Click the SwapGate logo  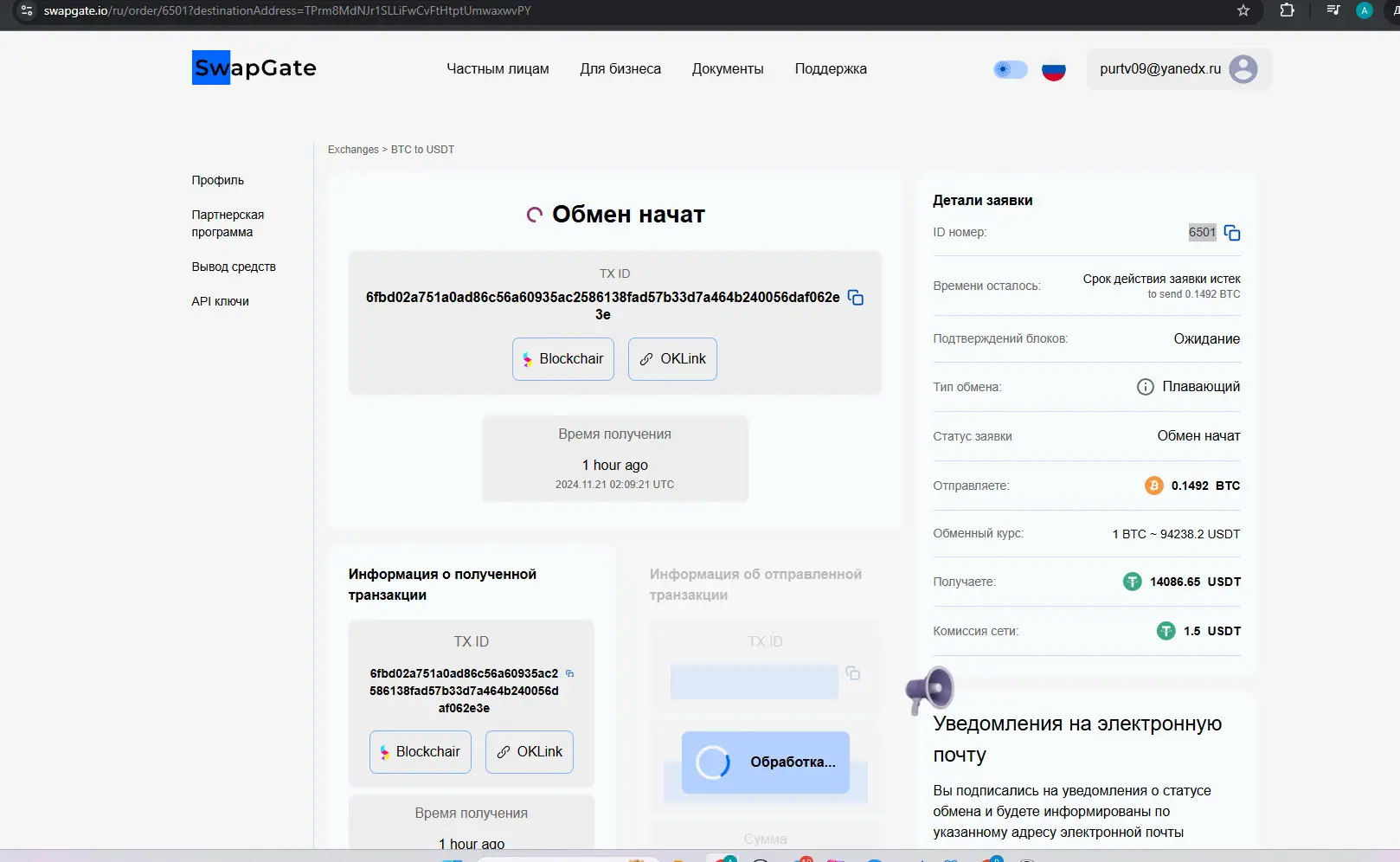point(254,68)
